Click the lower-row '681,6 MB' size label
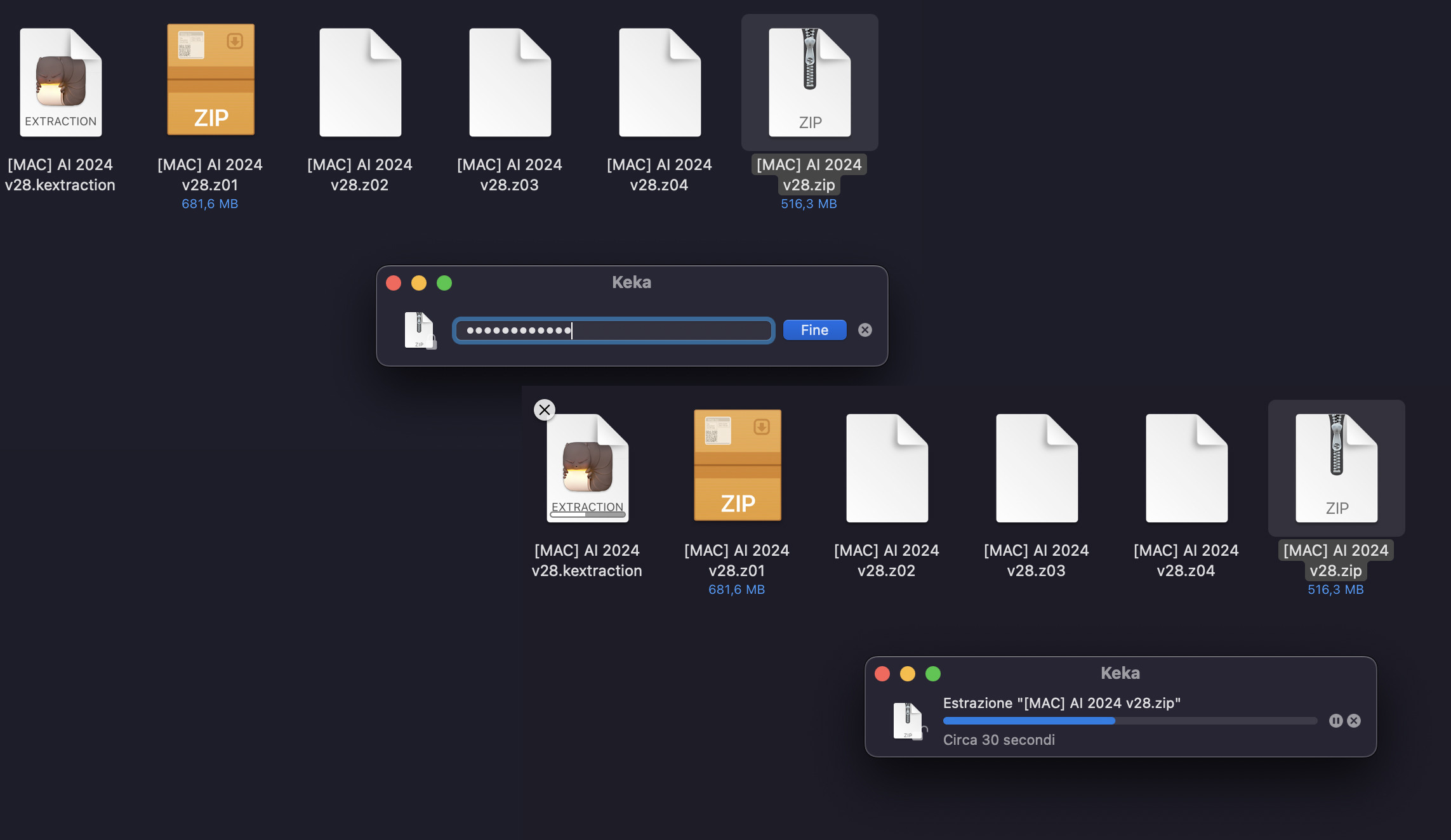Image resolution: width=1451 pixels, height=840 pixels. coord(737,589)
